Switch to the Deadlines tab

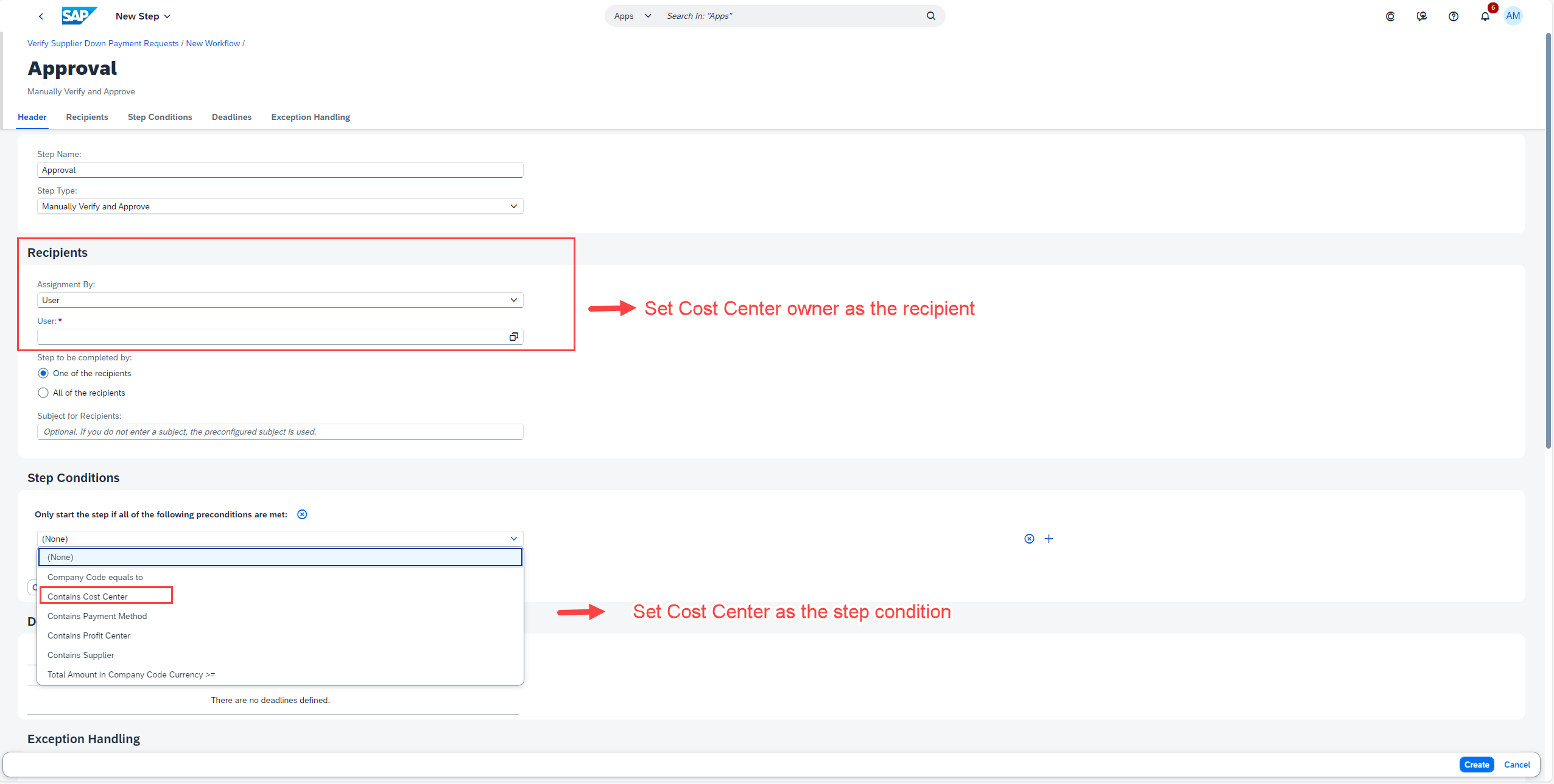(x=231, y=117)
